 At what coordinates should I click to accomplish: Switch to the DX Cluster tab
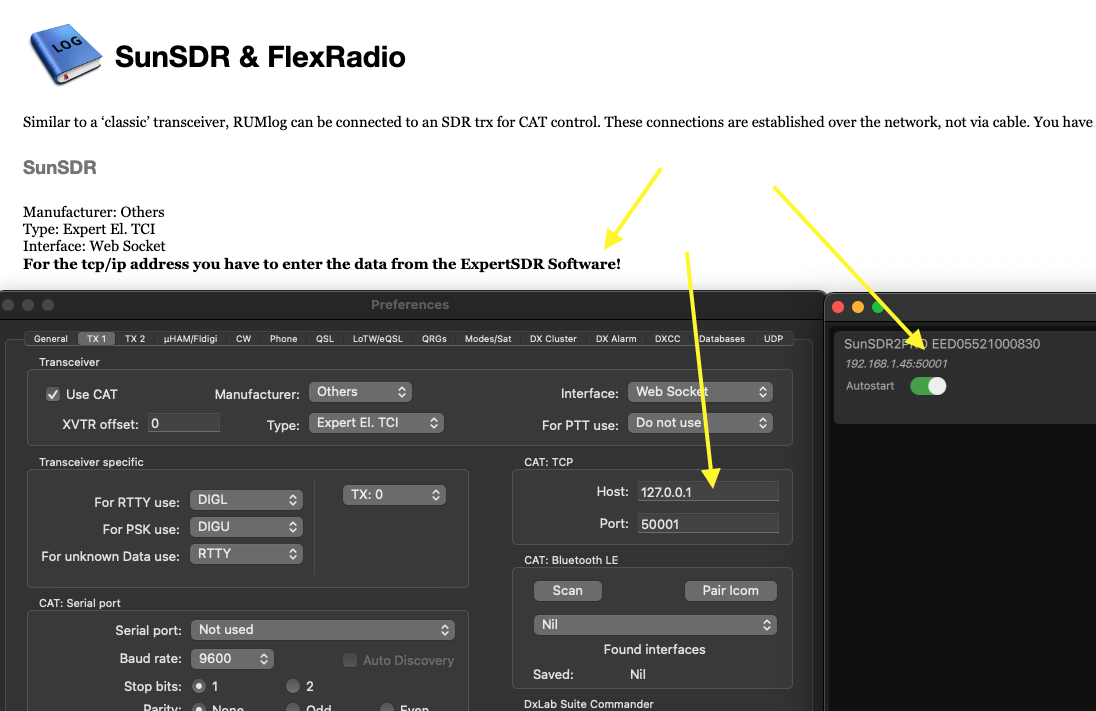click(553, 338)
